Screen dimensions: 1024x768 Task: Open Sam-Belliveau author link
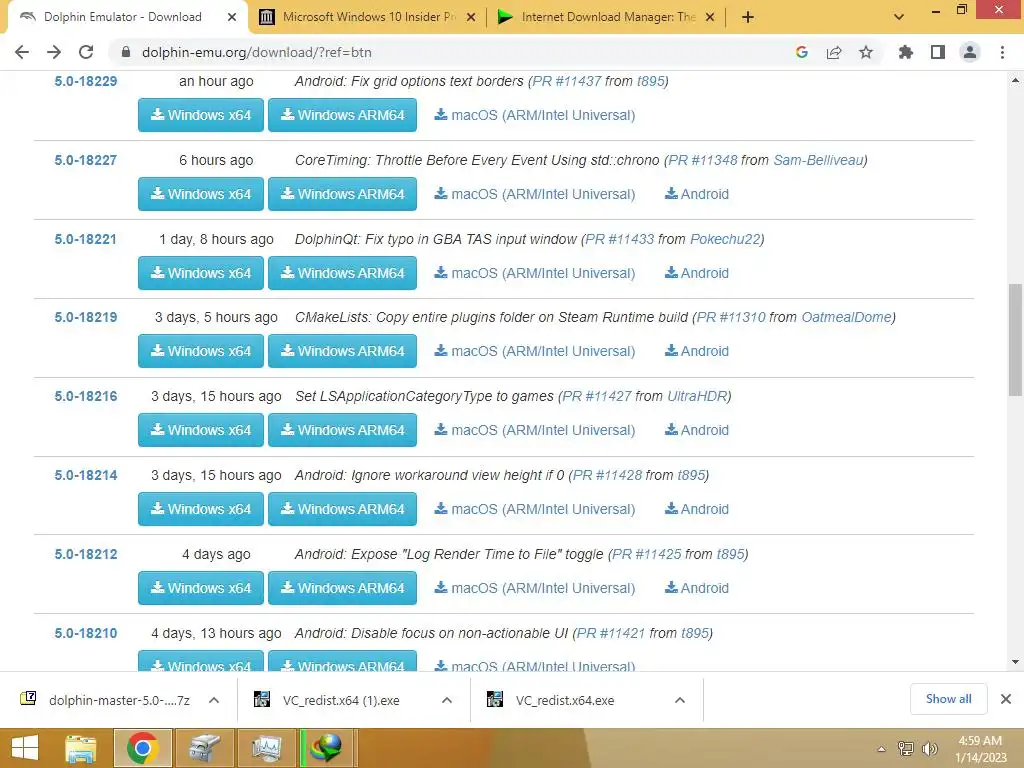818,160
